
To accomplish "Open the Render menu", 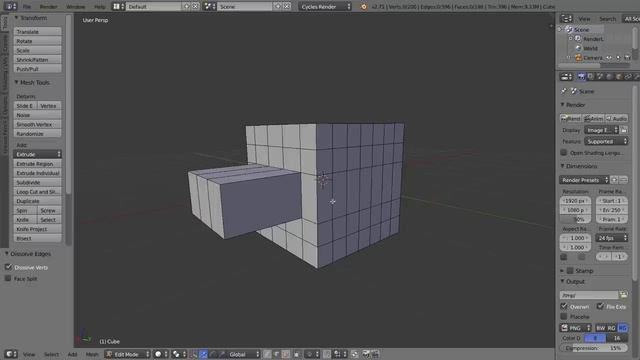I will tap(48, 7).
